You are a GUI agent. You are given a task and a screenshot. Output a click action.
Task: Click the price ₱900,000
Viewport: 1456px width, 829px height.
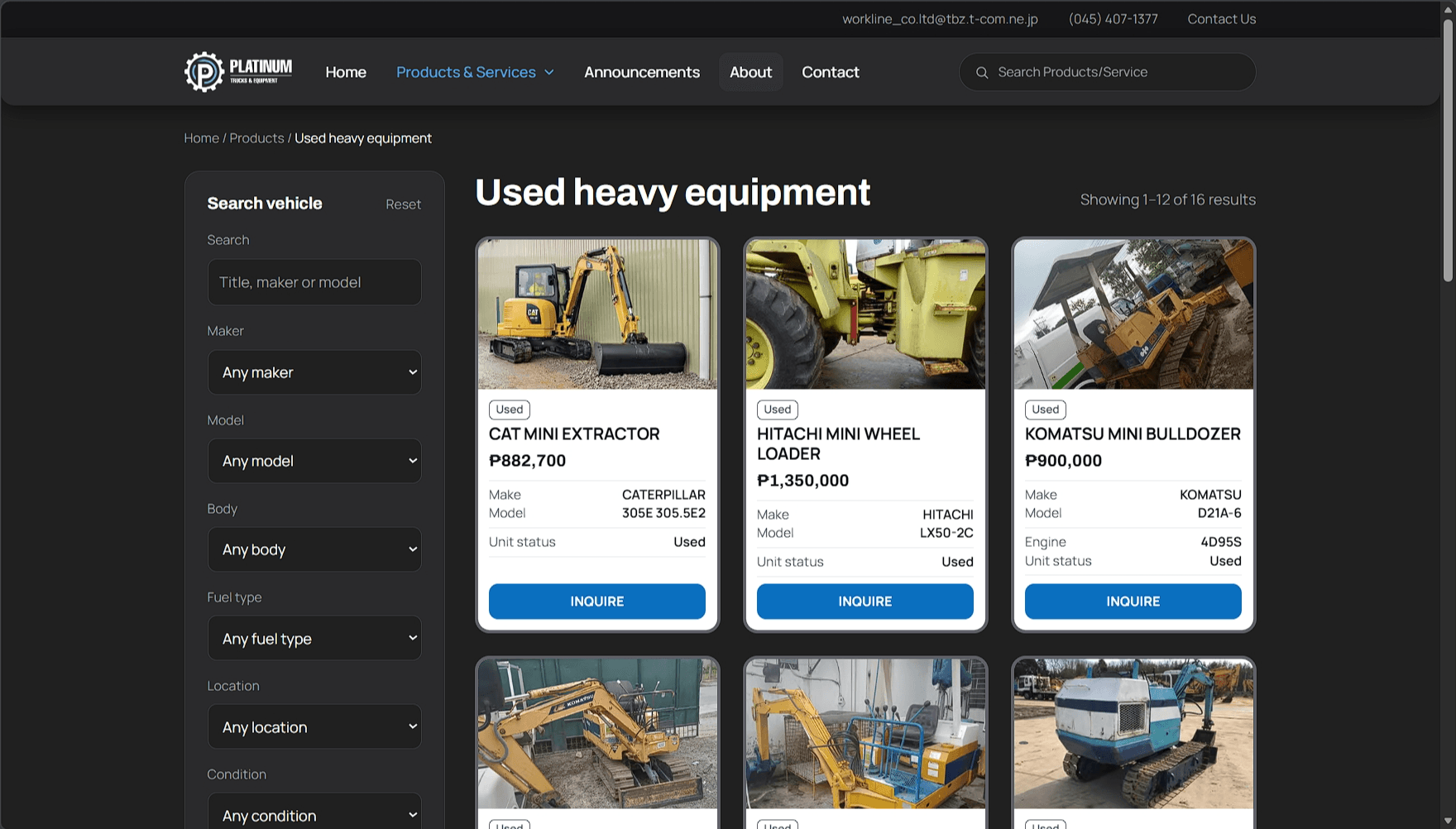coord(1063,461)
